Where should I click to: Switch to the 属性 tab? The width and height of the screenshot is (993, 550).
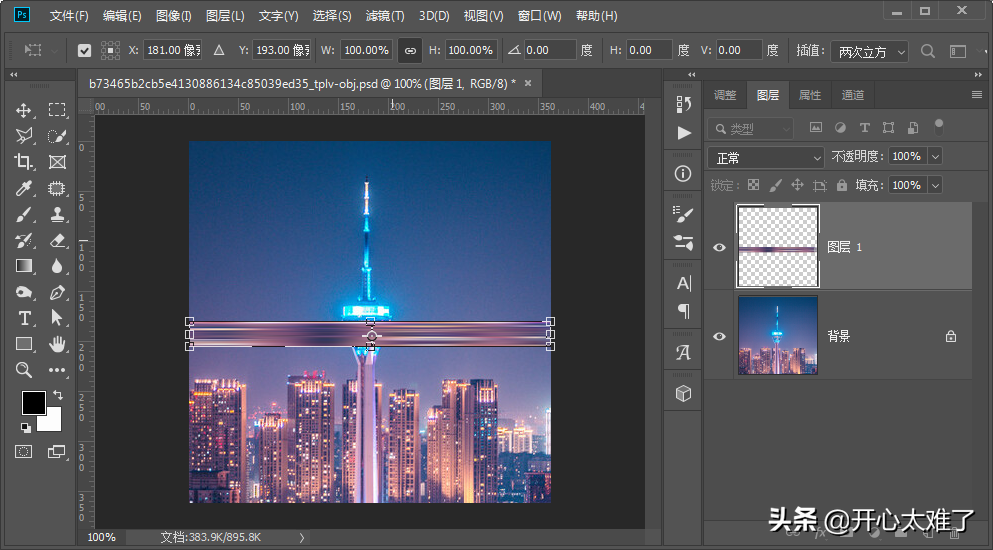click(x=810, y=95)
